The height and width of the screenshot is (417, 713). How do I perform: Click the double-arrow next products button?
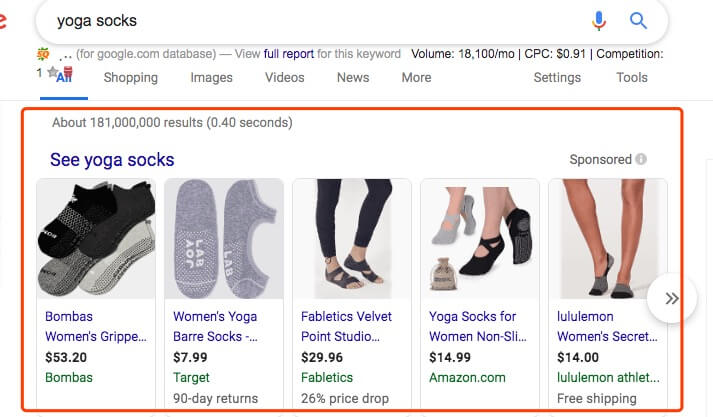[672, 298]
